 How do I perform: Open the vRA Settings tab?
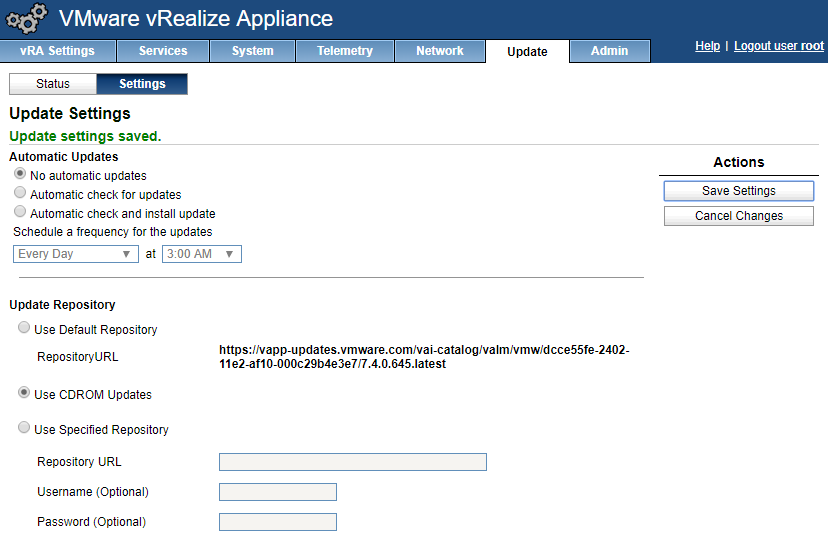[x=58, y=51]
